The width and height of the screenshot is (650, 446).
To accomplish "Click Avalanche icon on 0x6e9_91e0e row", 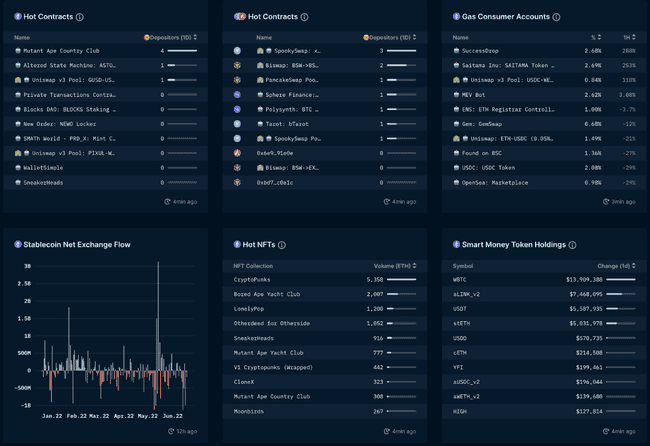I will click(237, 153).
